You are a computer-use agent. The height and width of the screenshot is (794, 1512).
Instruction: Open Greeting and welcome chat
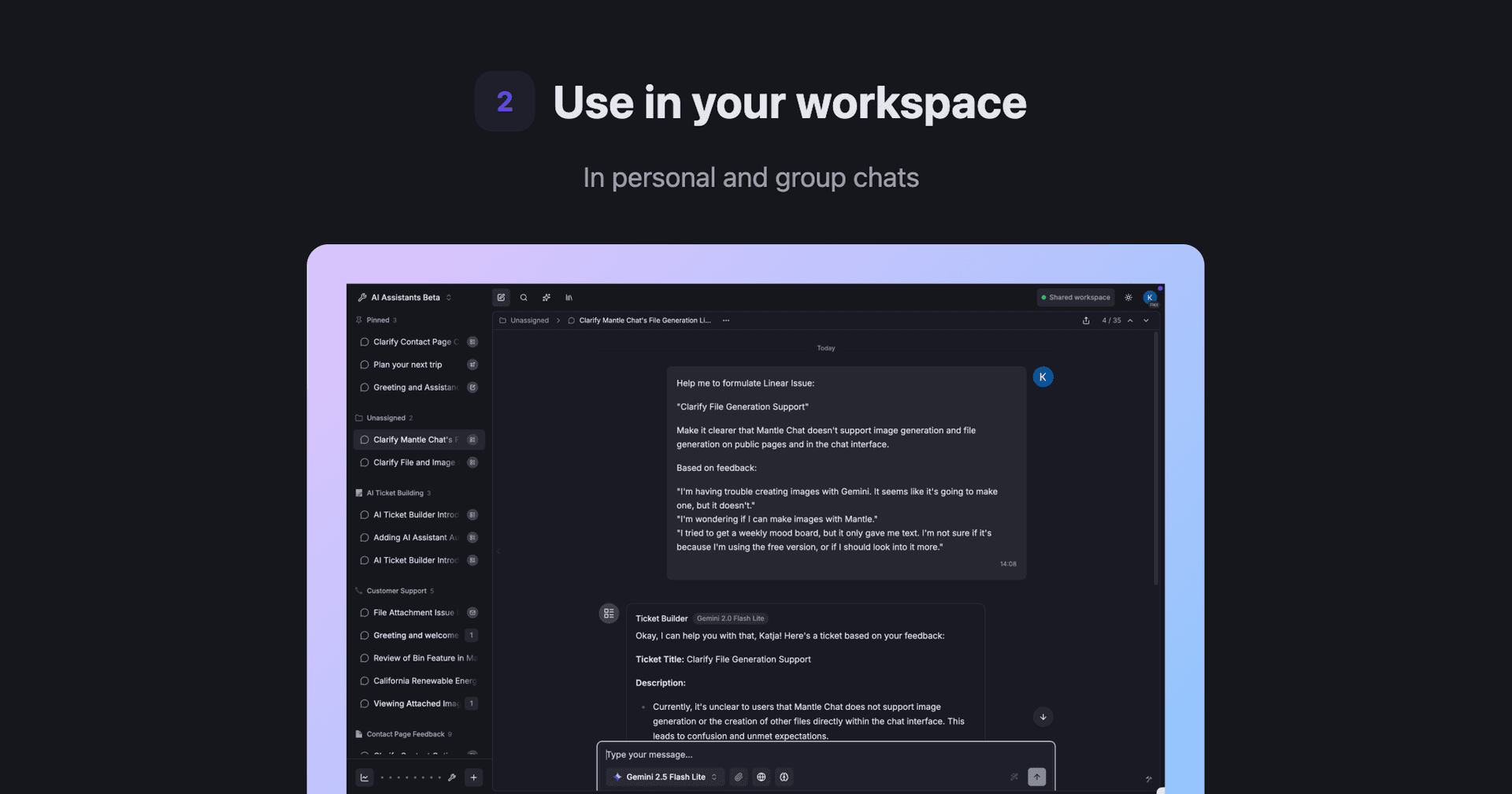419,636
